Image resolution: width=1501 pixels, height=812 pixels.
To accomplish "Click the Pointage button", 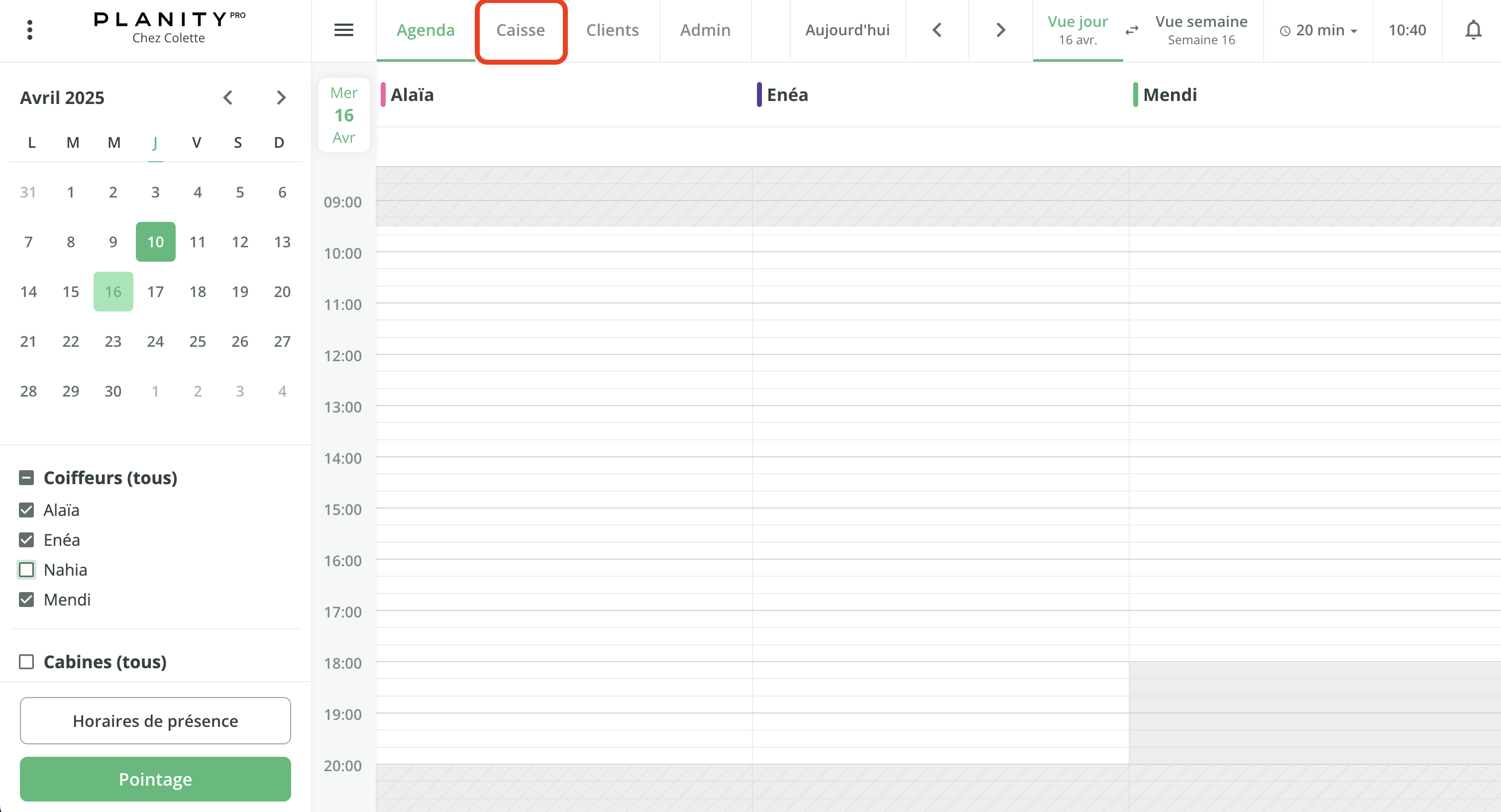I will point(155,779).
